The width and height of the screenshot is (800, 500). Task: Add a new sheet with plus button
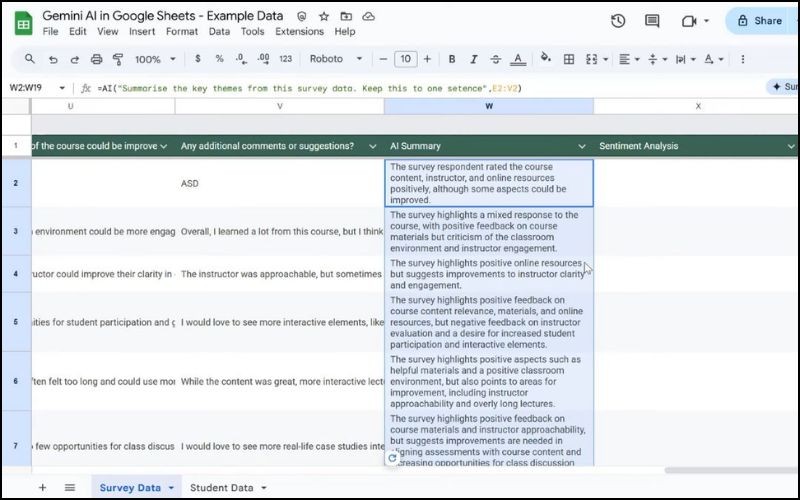pos(42,487)
